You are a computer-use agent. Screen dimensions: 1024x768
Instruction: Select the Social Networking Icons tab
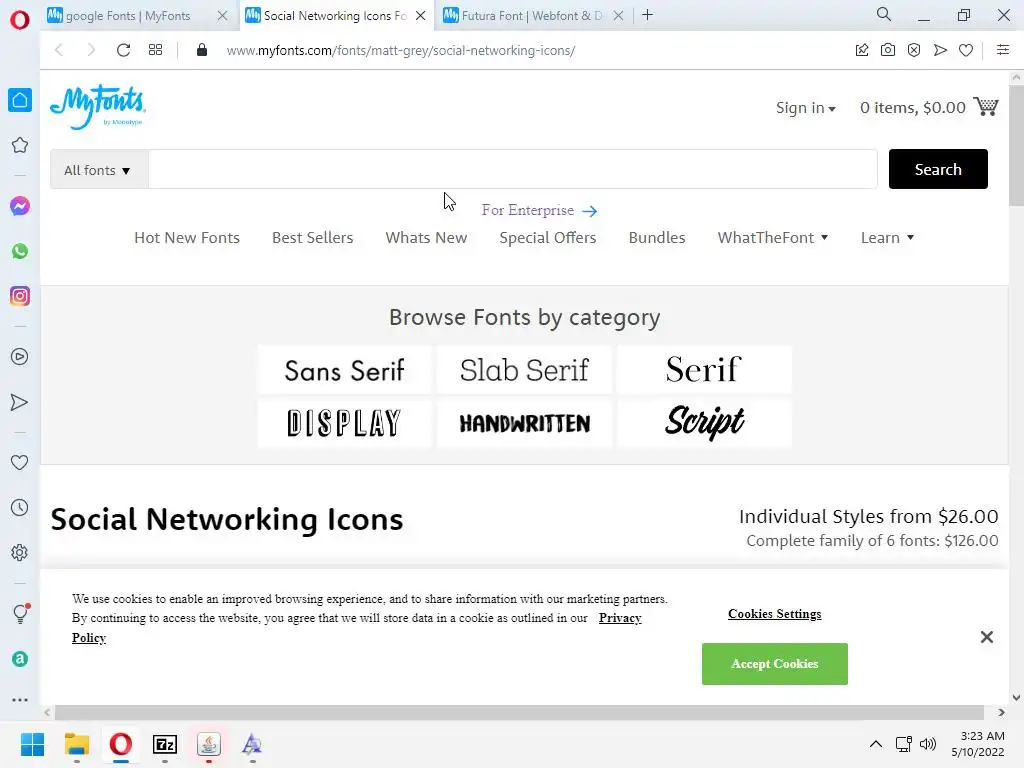(x=334, y=16)
